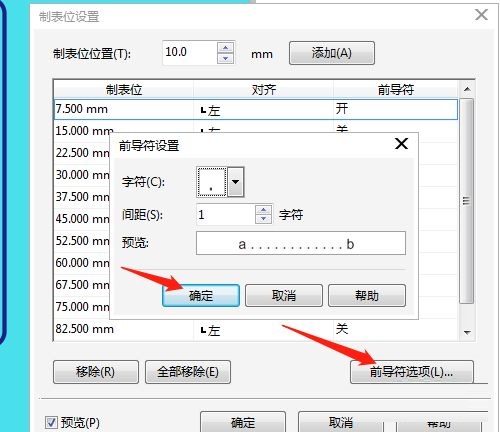Click the 开 leader cell in 7.500 mm row
This screenshot has width=500, height=432.
tap(396, 109)
